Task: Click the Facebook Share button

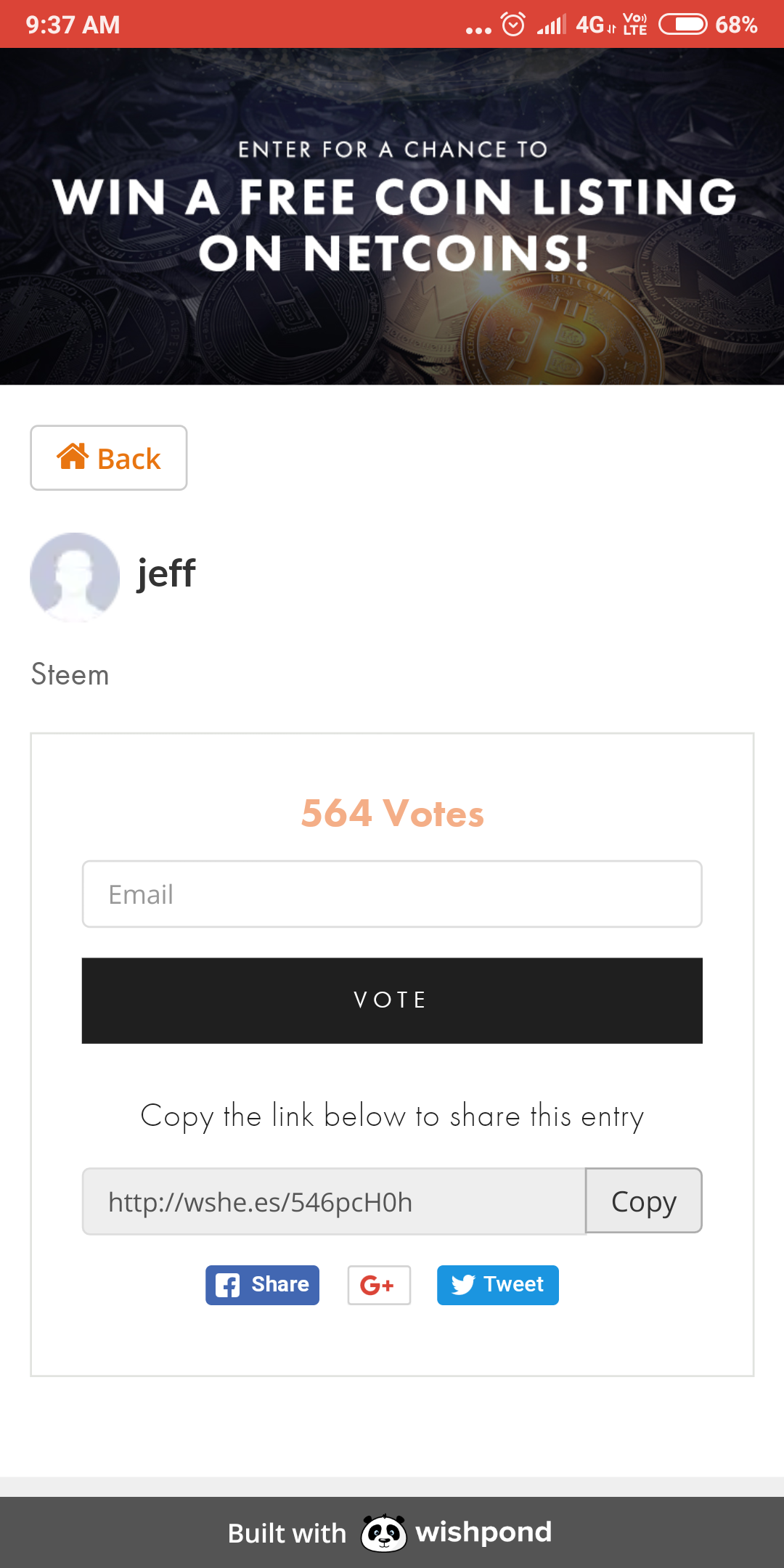Action: (x=262, y=1285)
